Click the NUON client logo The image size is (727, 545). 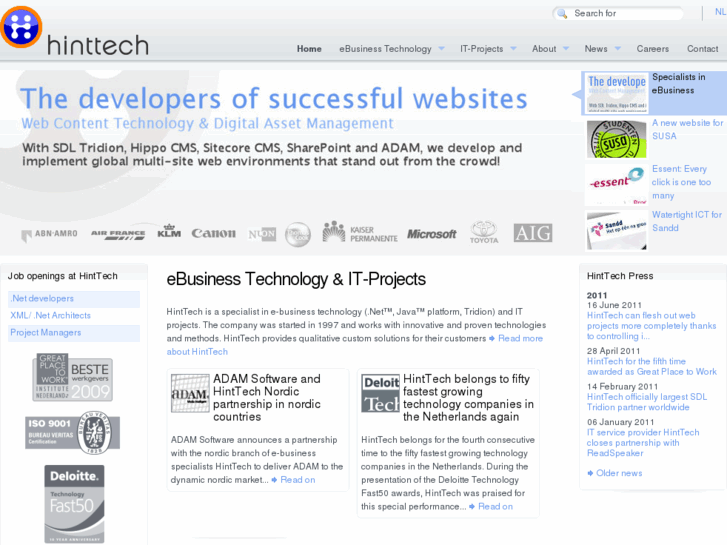pyautogui.click(x=262, y=234)
